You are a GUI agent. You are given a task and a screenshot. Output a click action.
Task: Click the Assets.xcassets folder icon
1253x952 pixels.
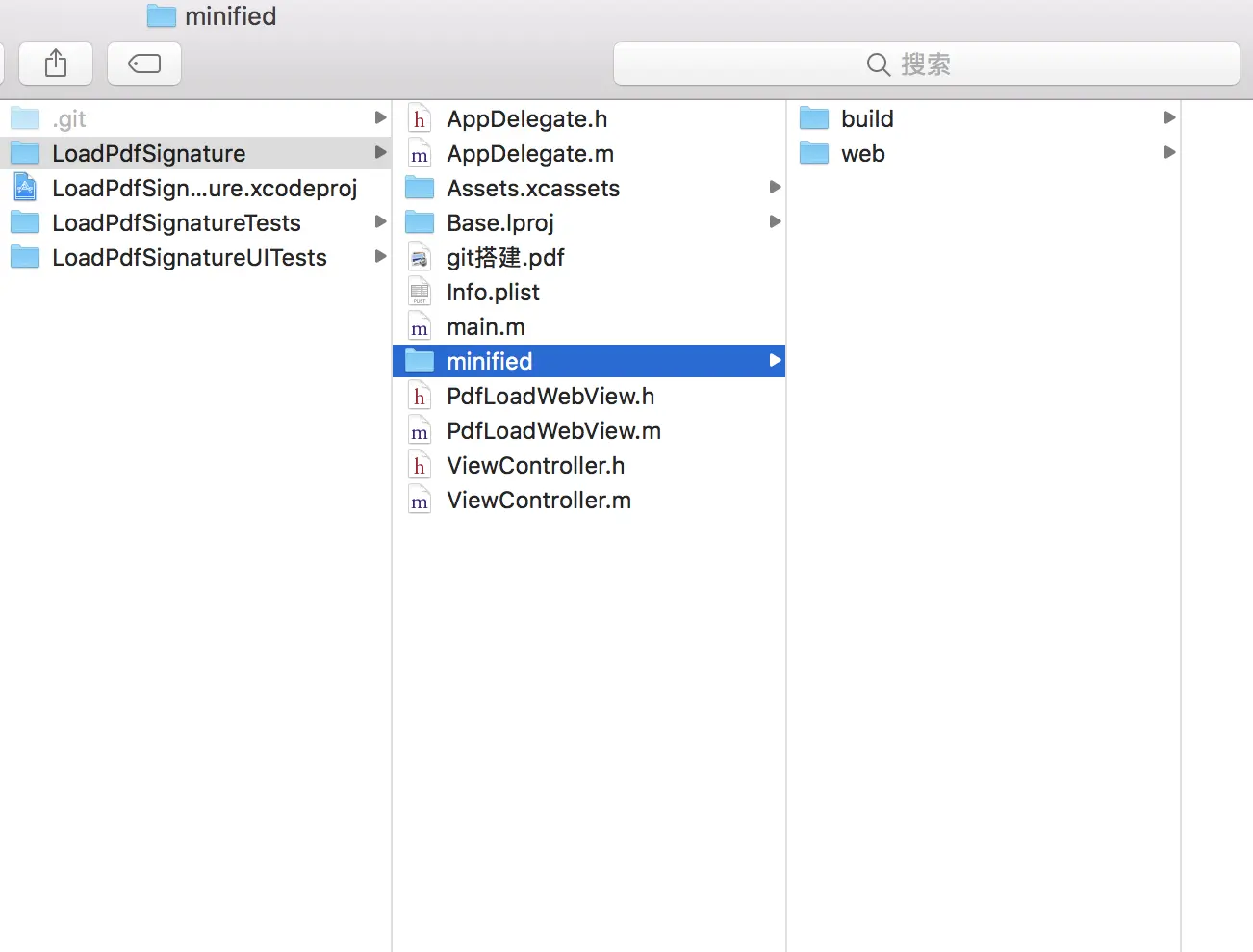pos(420,188)
